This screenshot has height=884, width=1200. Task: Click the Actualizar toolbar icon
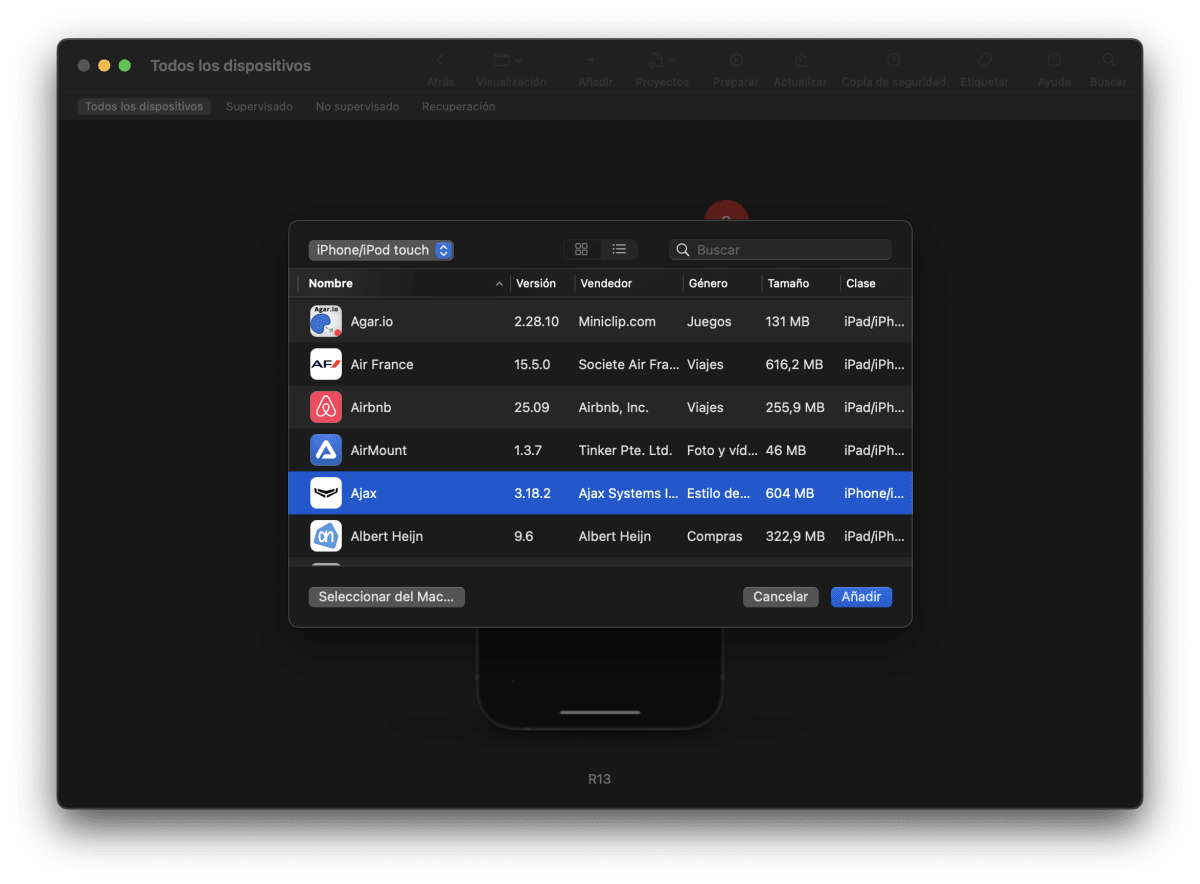click(800, 61)
